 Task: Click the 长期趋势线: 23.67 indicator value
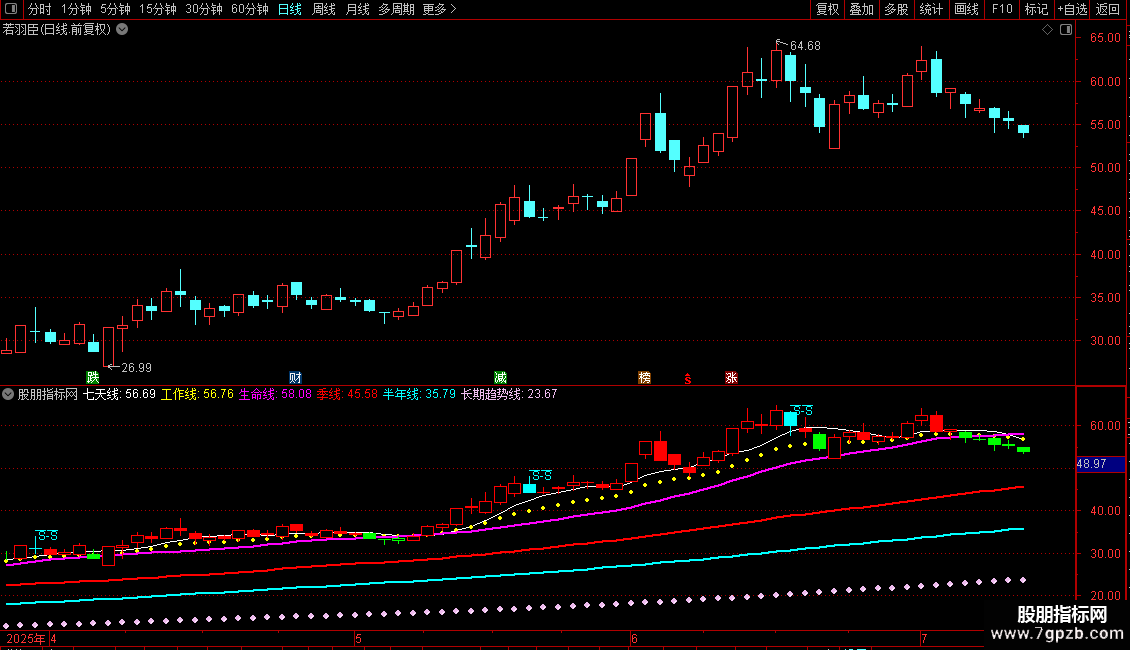coord(509,394)
